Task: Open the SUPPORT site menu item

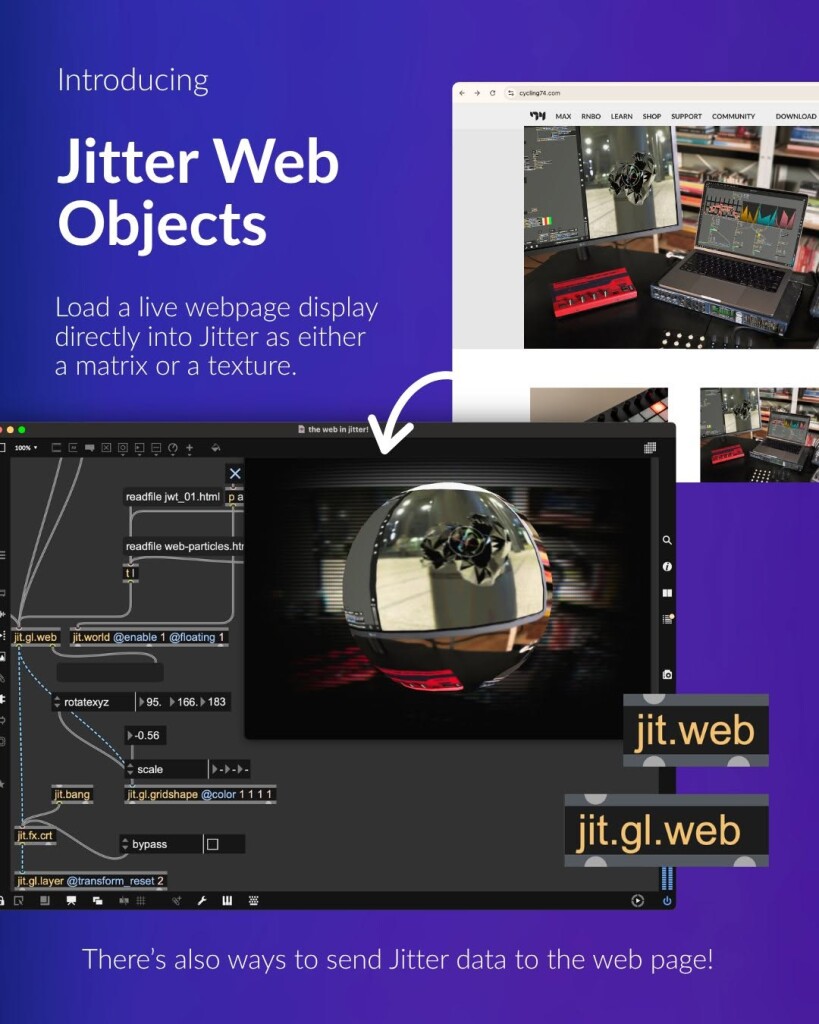Action: click(x=686, y=116)
